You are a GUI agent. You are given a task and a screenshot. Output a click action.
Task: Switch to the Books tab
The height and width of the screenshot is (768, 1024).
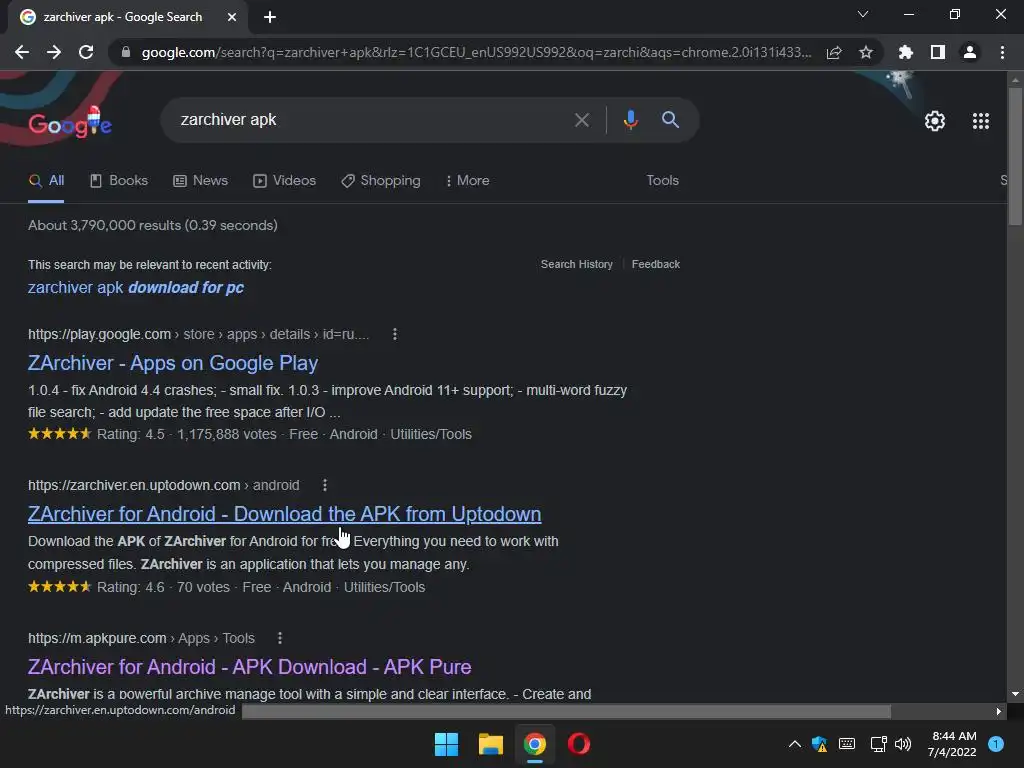(119, 181)
